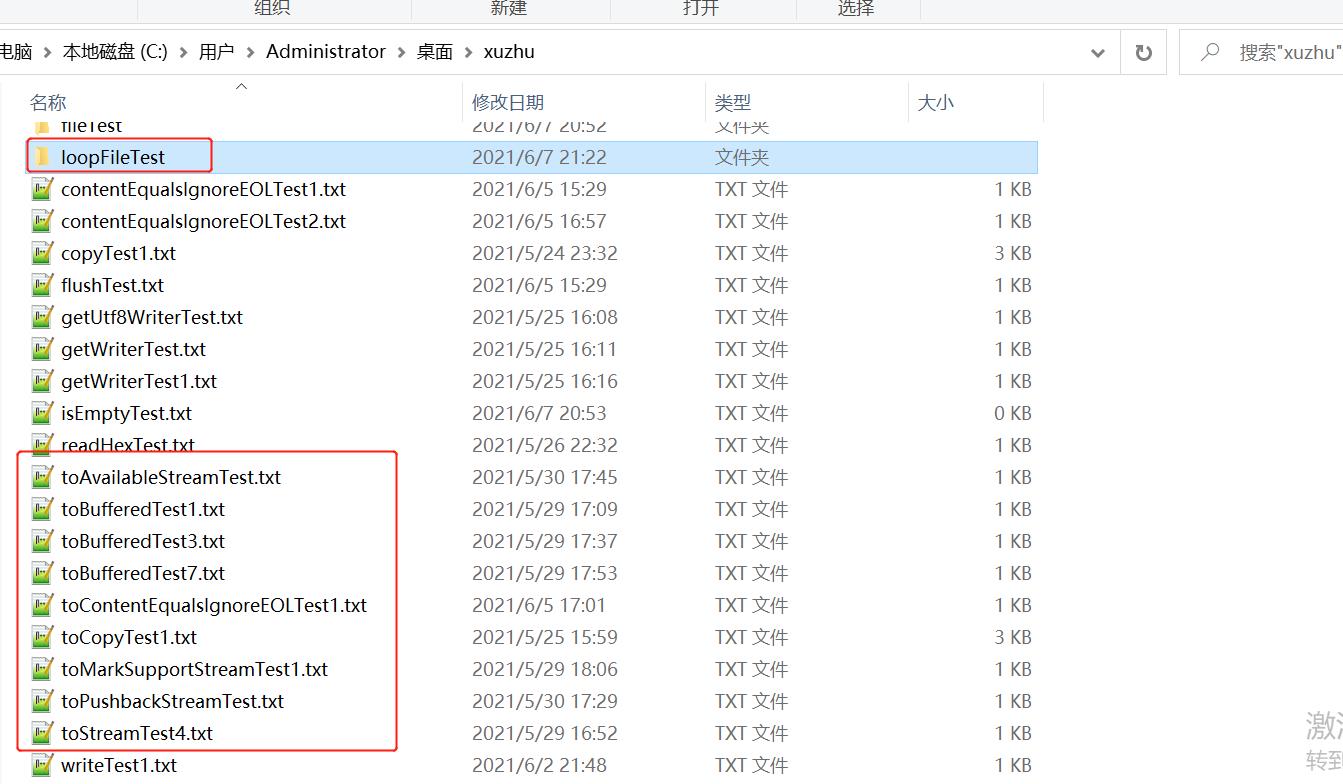The height and width of the screenshot is (784, 1343).
Task: Click the 组织 ribbon group label
Action: tap(272, 8)
